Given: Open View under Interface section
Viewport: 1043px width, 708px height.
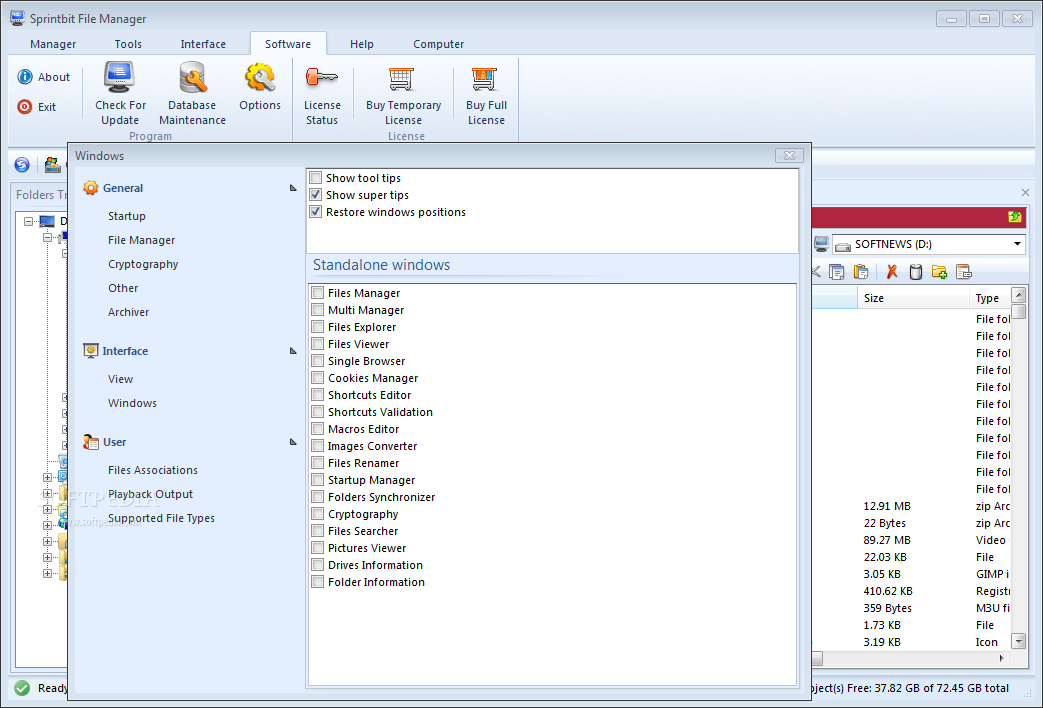Looking at the screenshot, I should click(120, 379).
